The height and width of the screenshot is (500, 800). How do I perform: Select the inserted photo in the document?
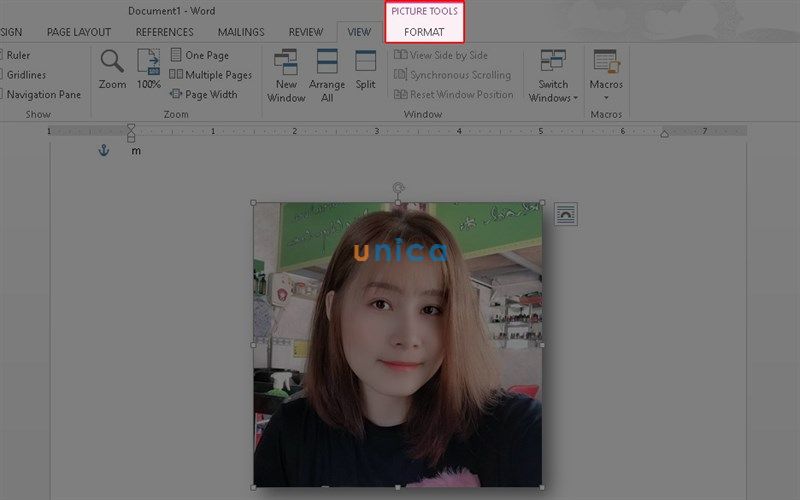tap(397, 344)
